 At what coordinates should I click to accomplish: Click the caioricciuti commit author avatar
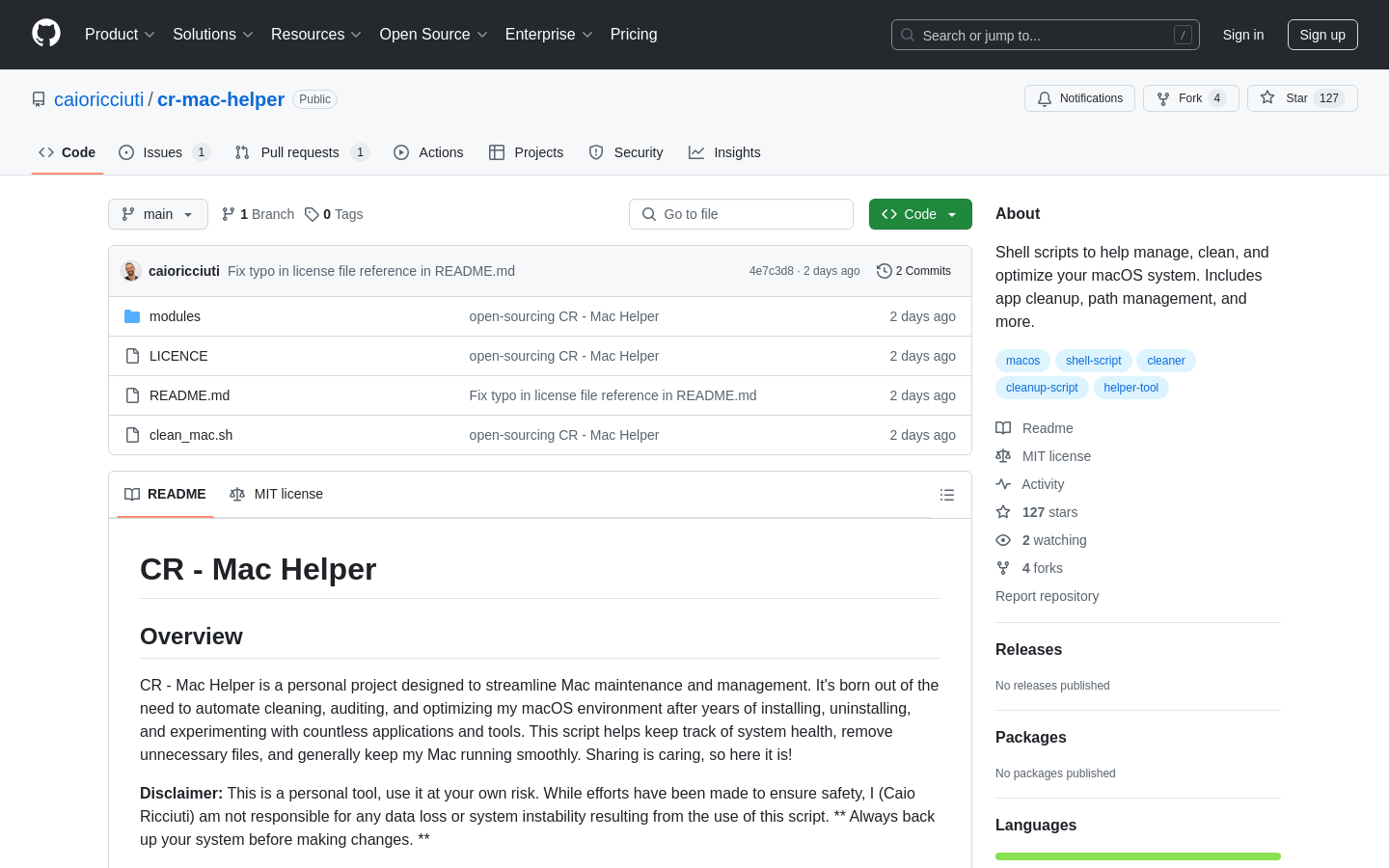tap(131, 271)
